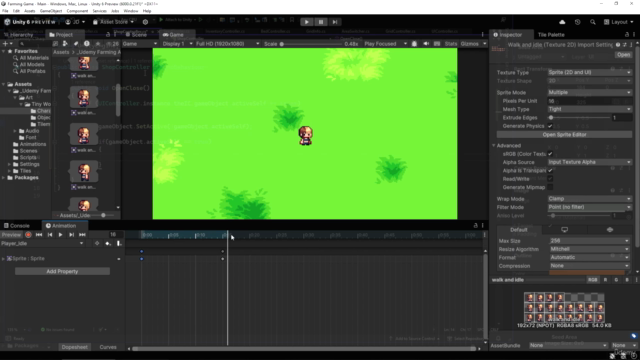Switch to Tile Palette tab
The width and height of the screenshot is (640, 360).
coord(551,35)
